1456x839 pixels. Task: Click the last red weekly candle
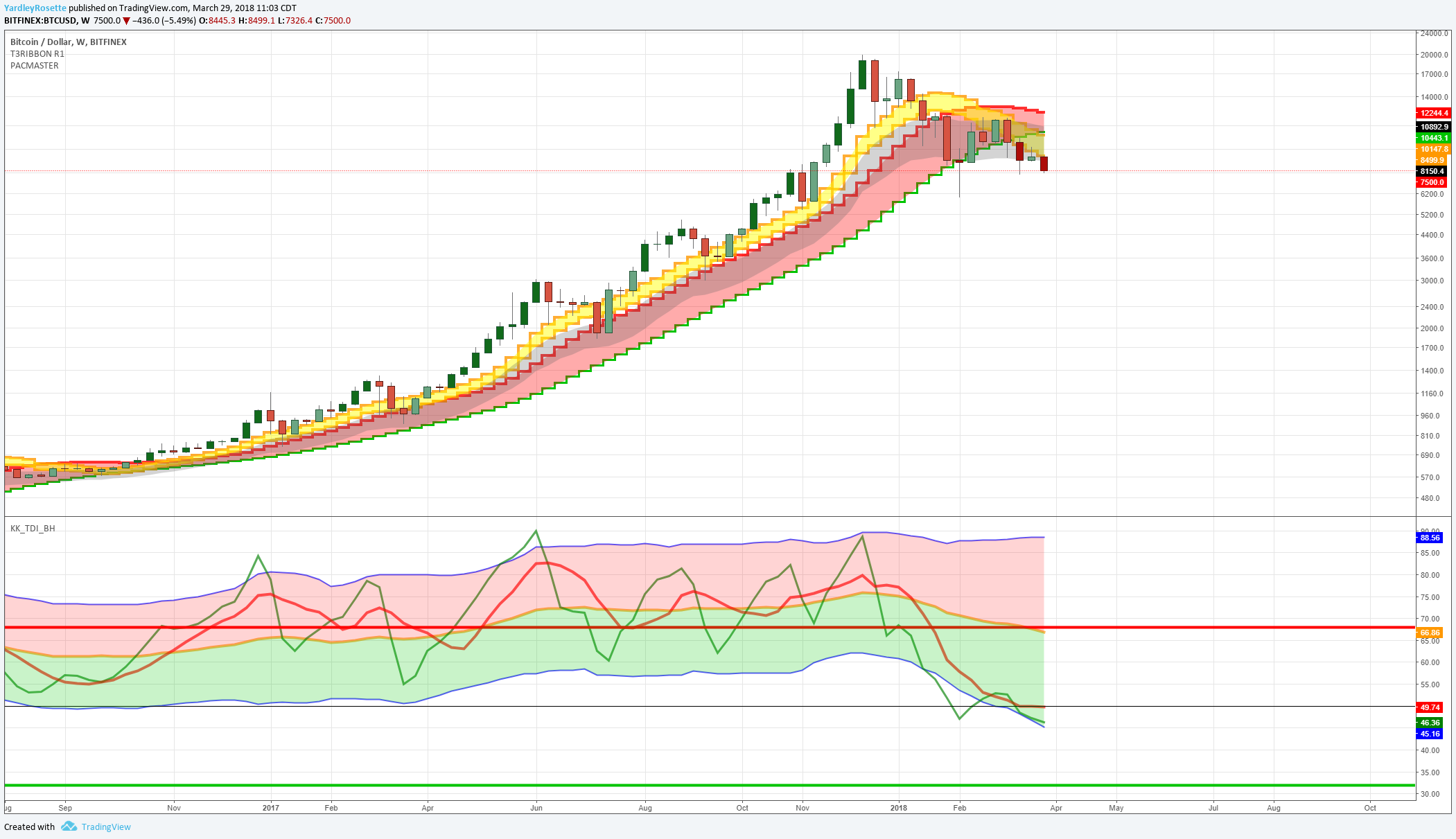point(1044,164)
